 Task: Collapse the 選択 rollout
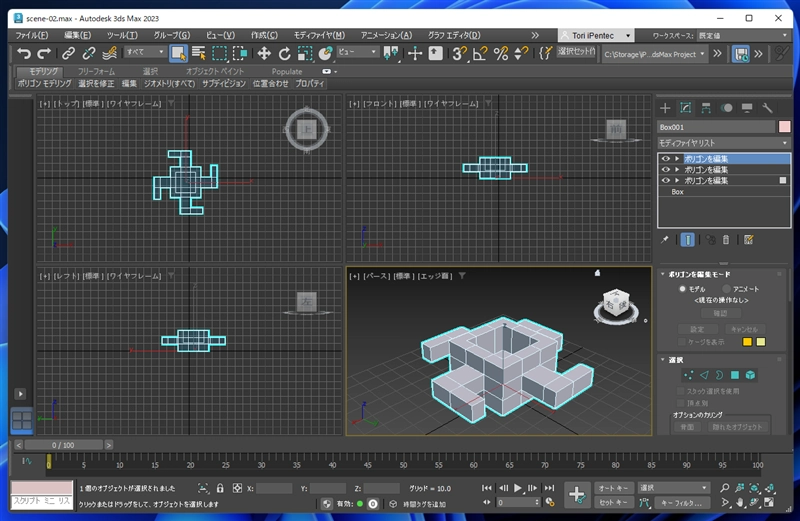(663, 360)
